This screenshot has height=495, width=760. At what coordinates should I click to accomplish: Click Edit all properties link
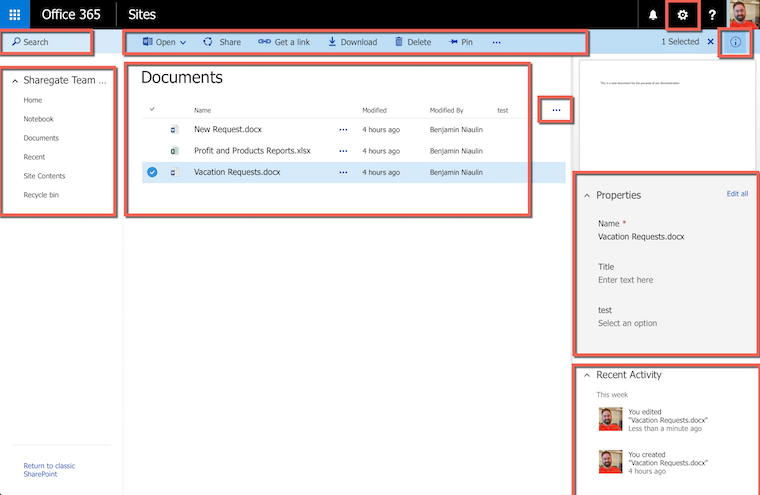pos(737,194)
